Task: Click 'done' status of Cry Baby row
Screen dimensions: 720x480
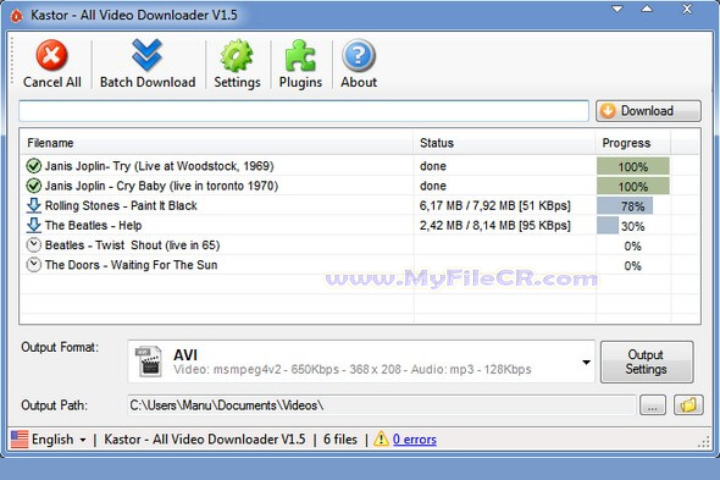Action: (433, 186)
